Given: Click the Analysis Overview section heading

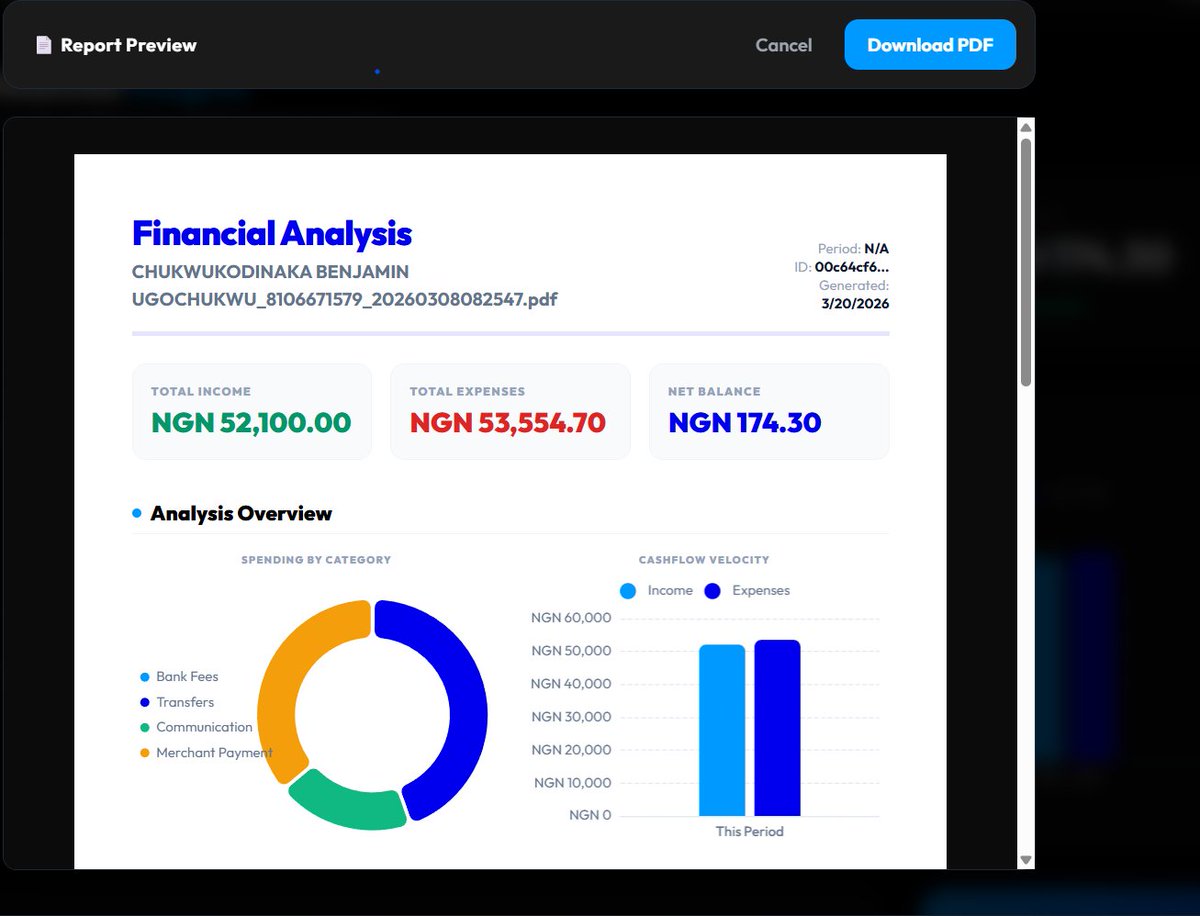Looking at the screenshot, I should point(241,513).
